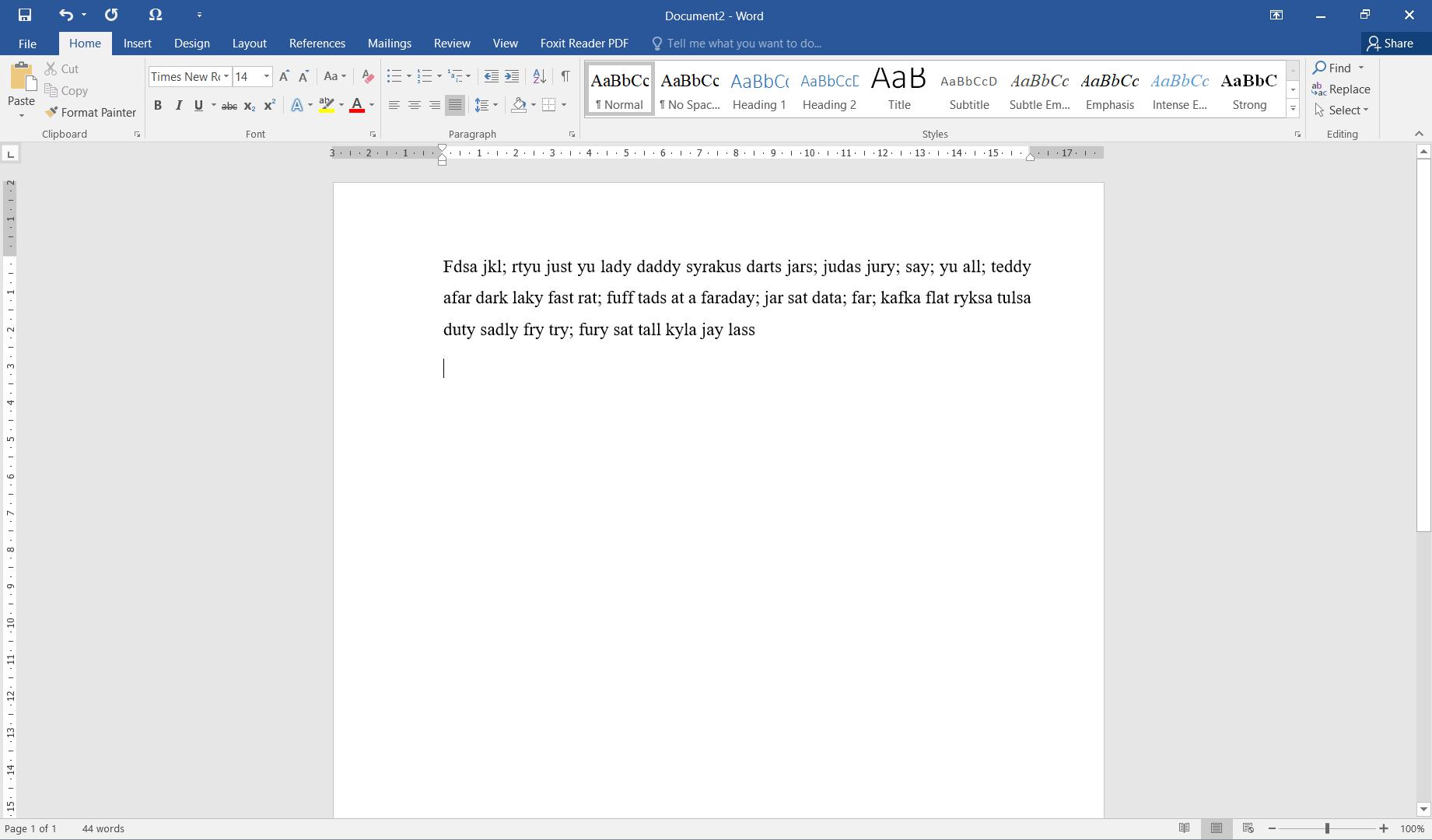Toggle paragraph marks visibility

tap(565, 76)
